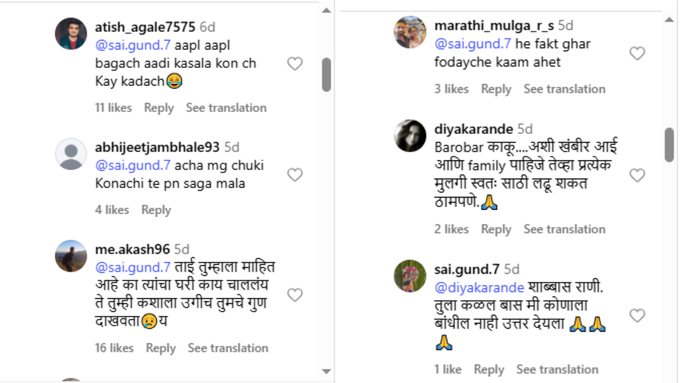
Task: Like atish_agale7575's comment with the heart
Action: click(x=295, y=64)
